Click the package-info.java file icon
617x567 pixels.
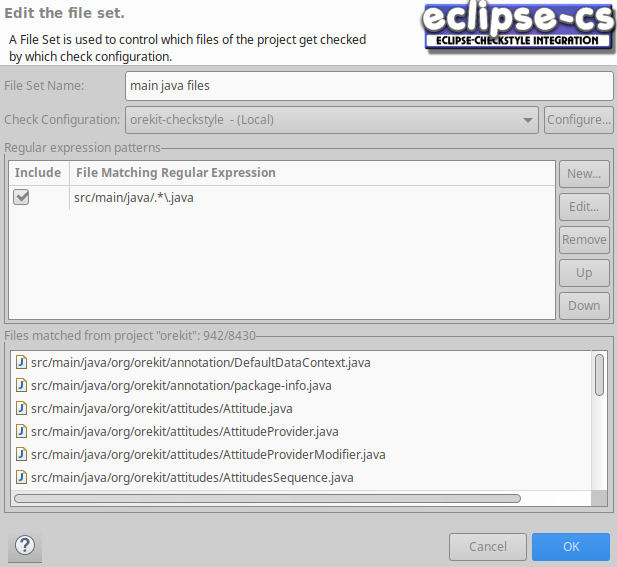click(21, 385)
